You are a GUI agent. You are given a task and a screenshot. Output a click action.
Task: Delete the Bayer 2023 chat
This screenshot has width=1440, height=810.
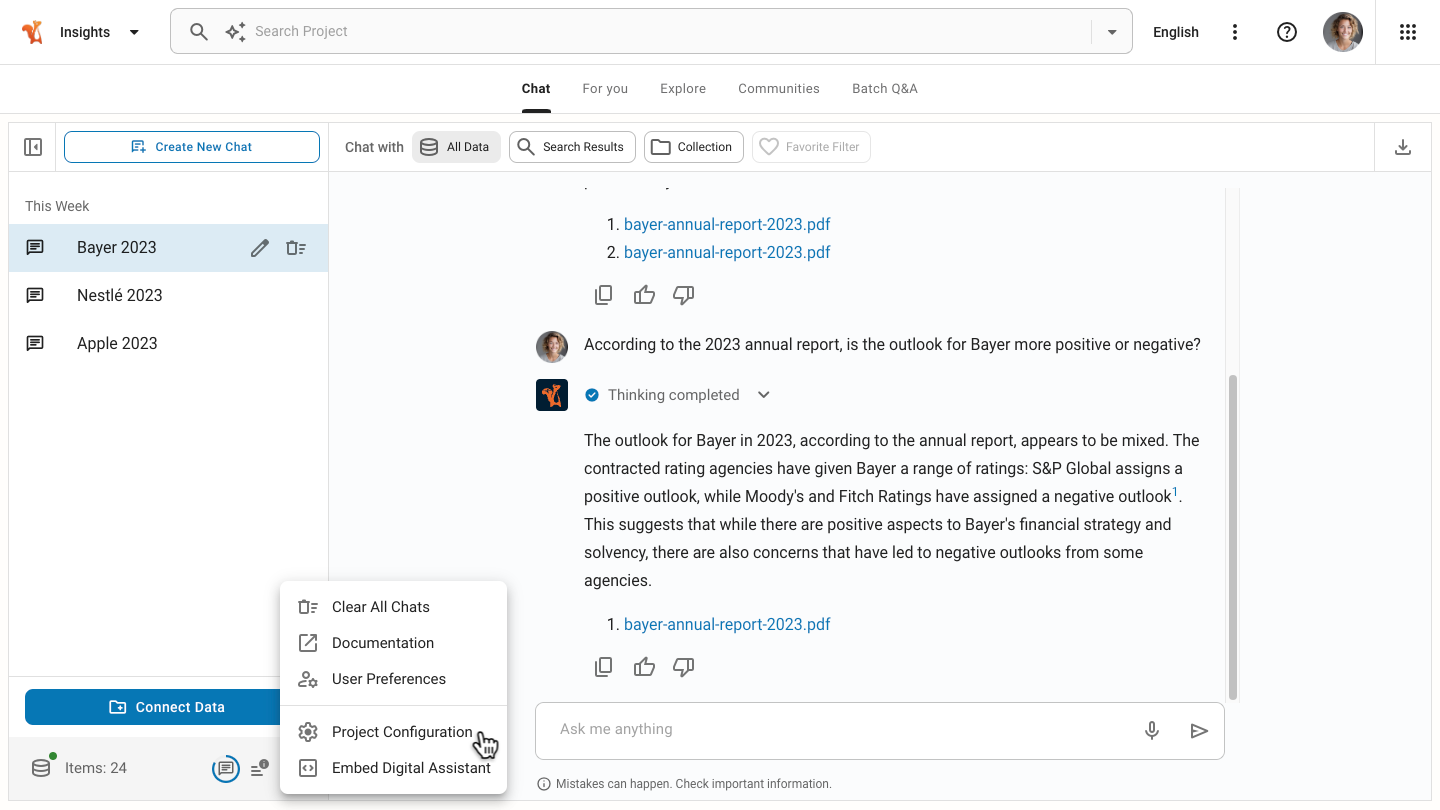point(296,248)
